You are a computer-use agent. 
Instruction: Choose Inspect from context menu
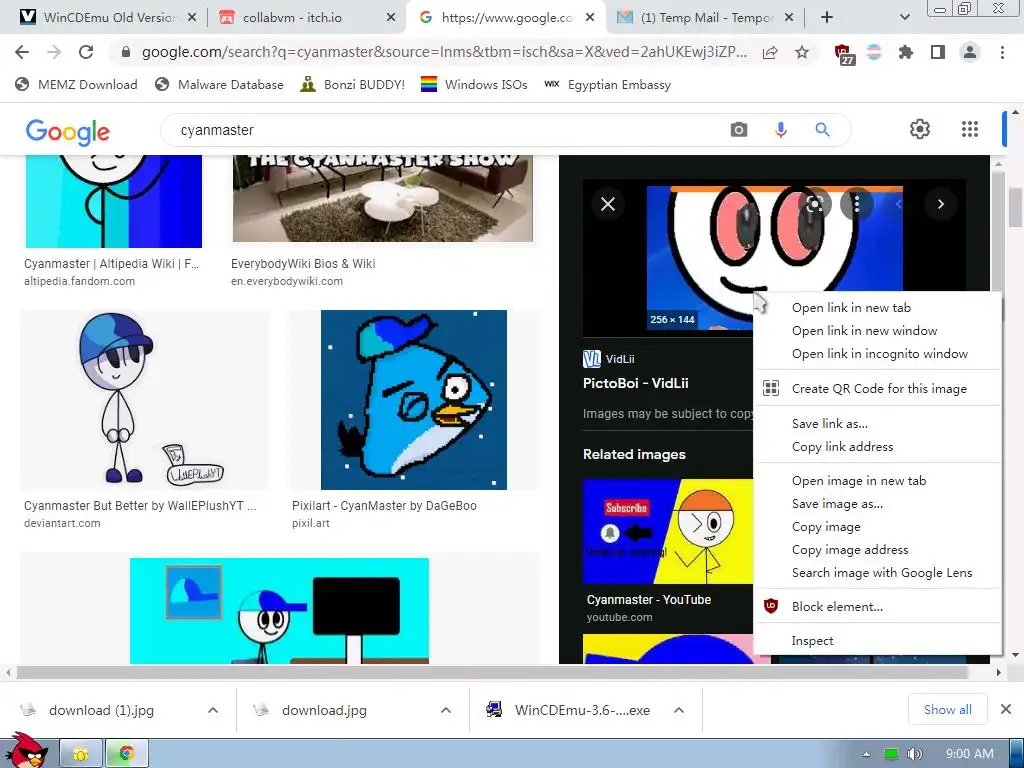[x=878, y=641]
